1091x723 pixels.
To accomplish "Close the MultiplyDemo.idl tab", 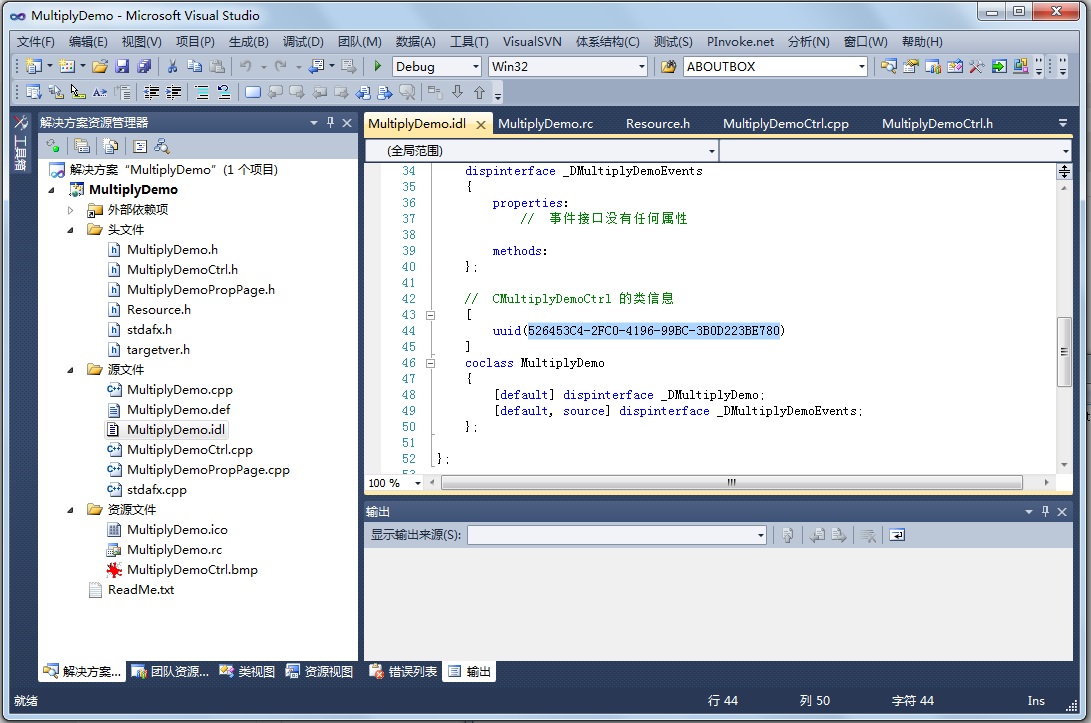I will pos(481,125).
